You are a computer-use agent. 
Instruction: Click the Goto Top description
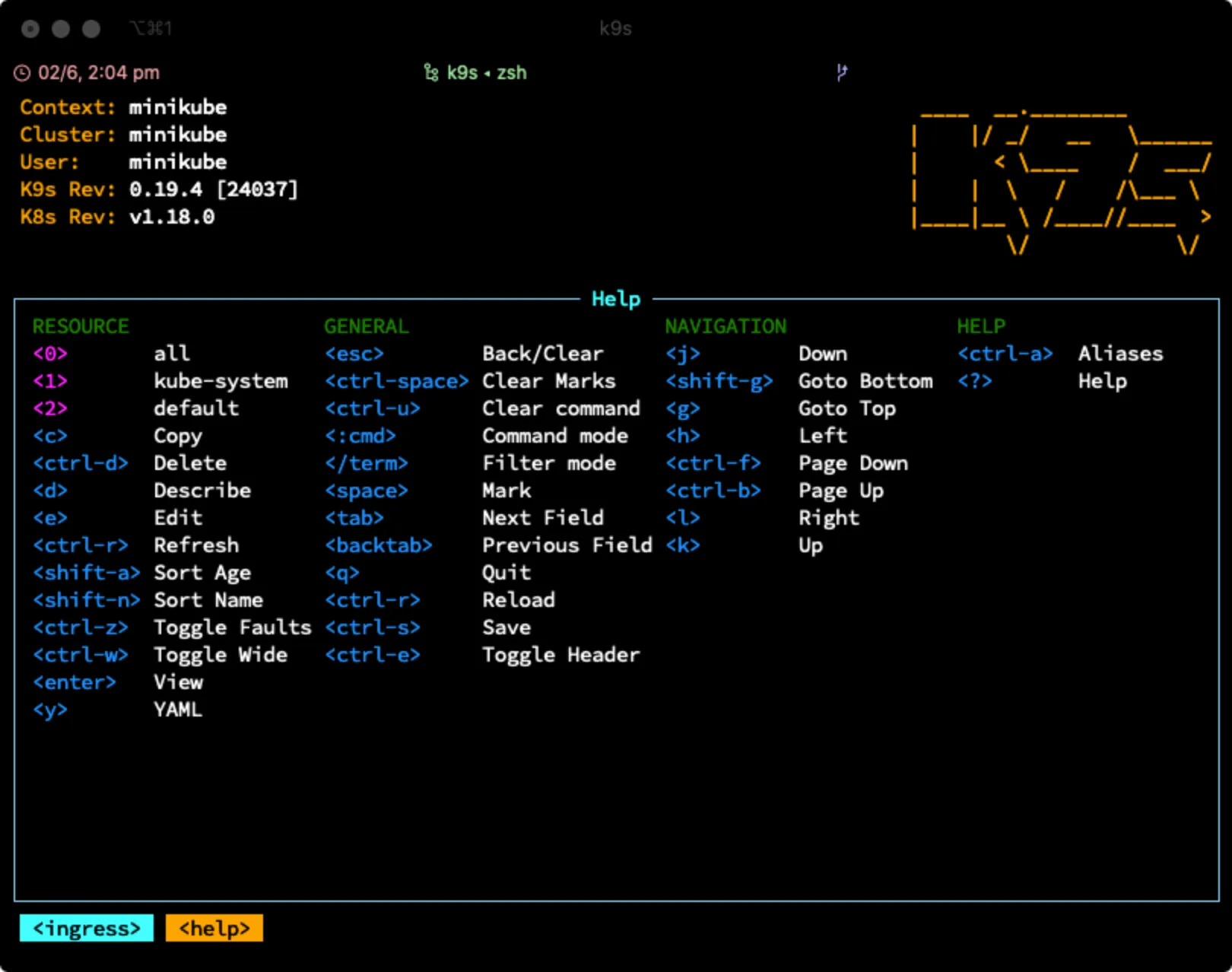pyautogui.click(x=847, y=408)
